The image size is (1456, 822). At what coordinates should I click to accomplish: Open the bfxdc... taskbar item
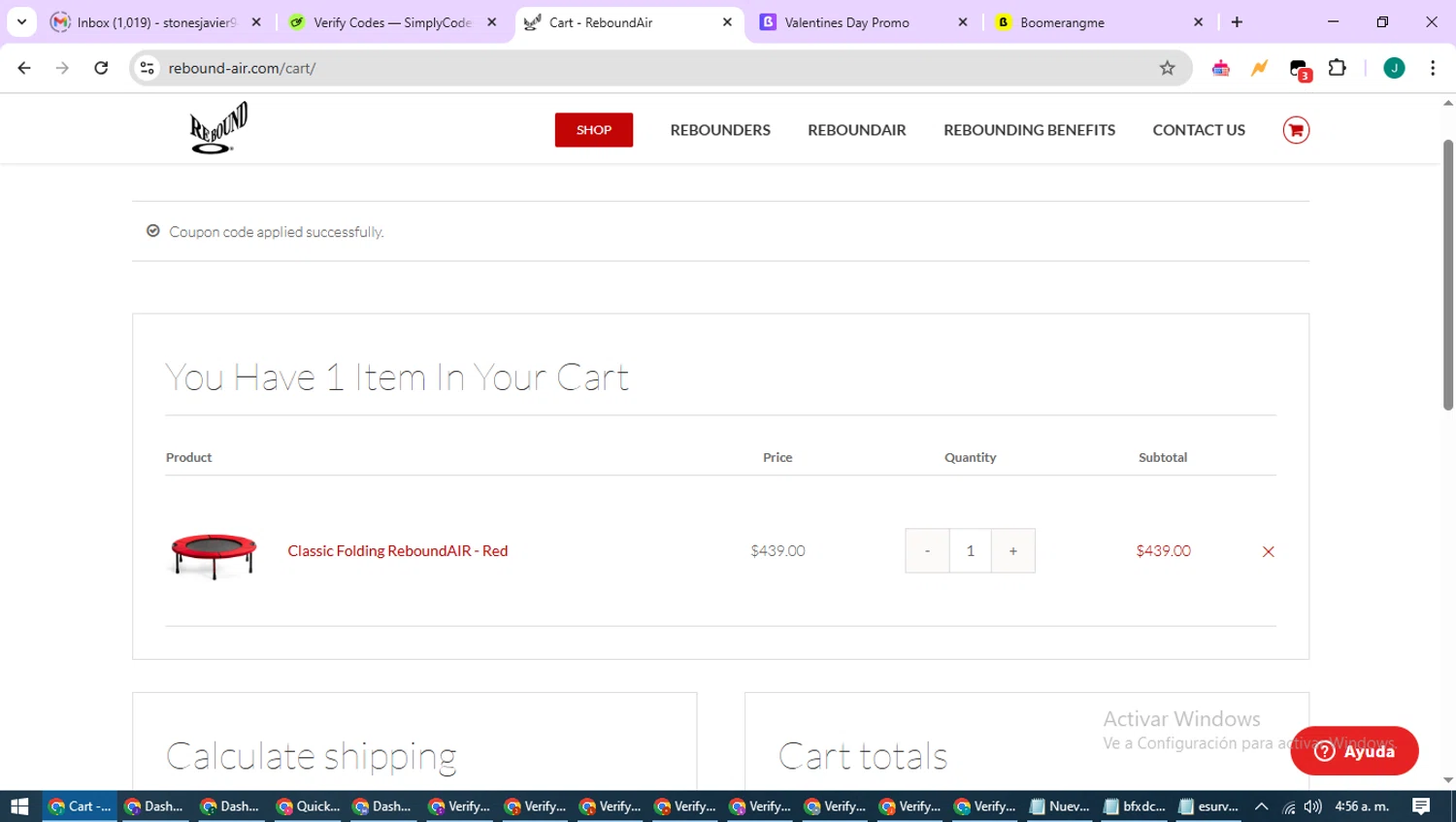pos(1135,806)
